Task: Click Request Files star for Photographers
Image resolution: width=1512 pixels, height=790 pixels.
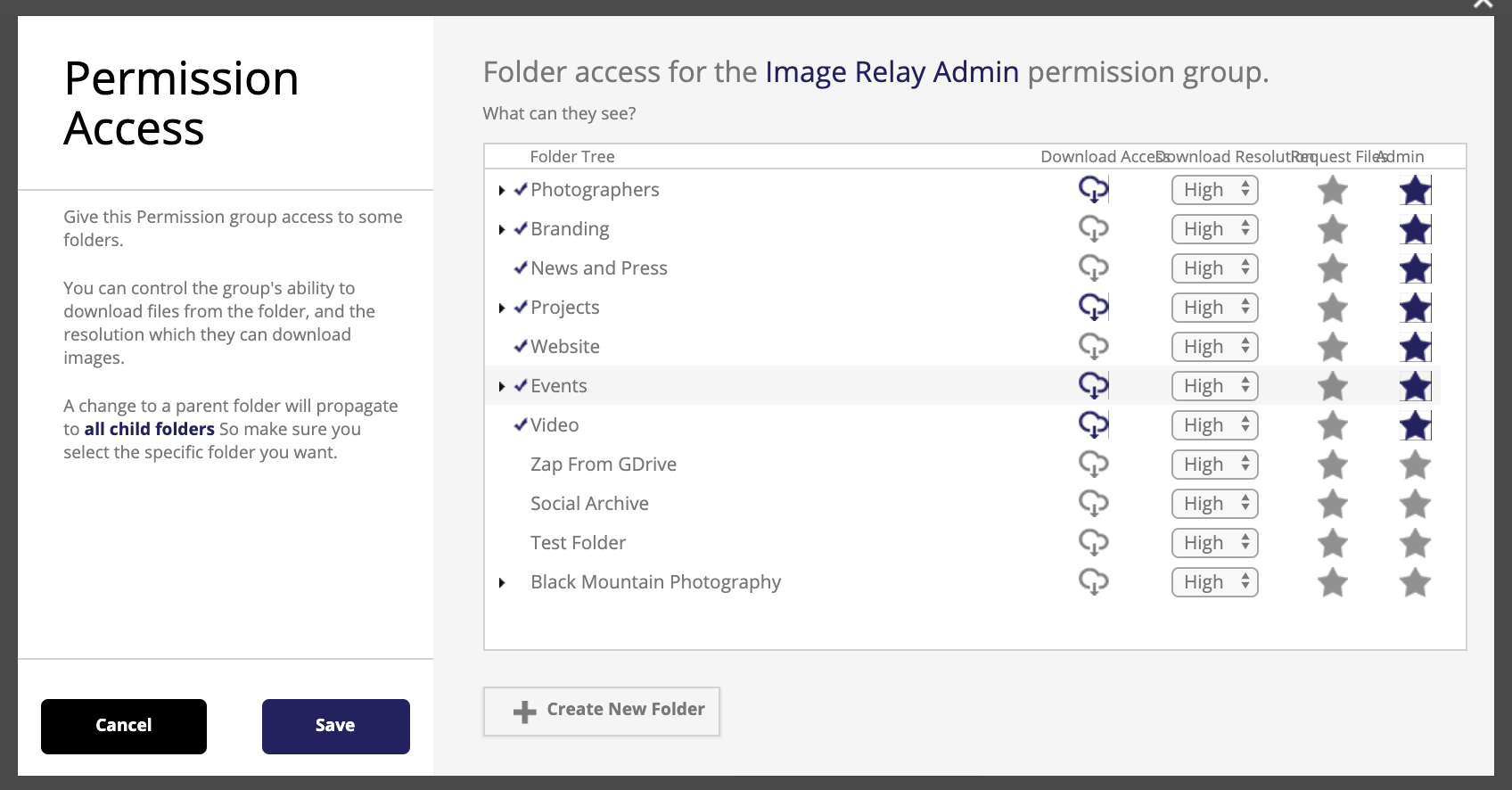Action: tap(1333, 190)
